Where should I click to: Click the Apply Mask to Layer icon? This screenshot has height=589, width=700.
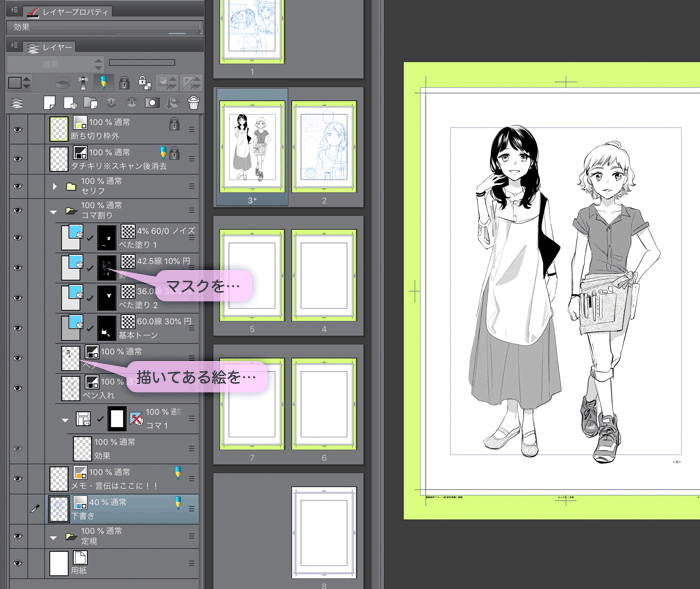point(172,103)
